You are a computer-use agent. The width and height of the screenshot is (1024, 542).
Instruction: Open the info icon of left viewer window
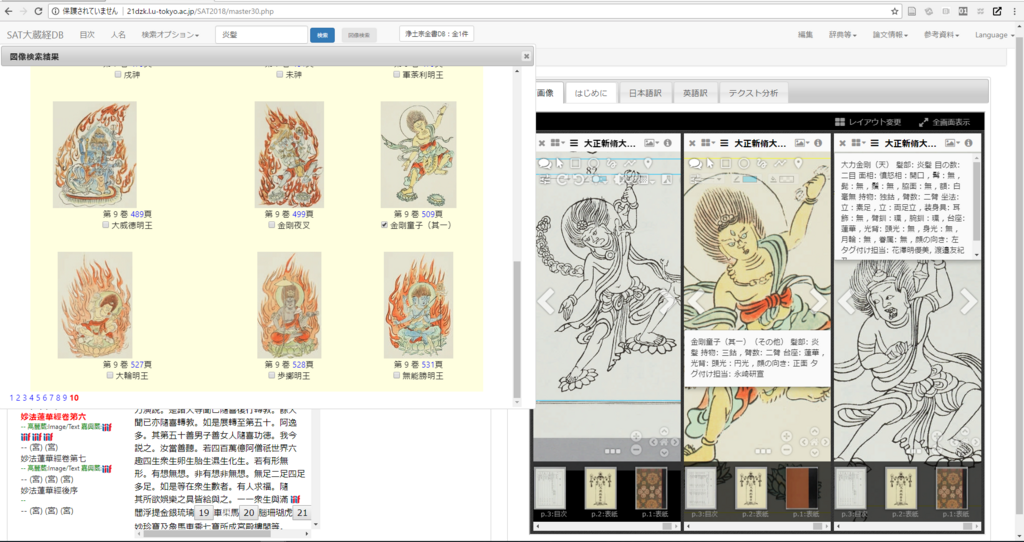click(x=667, y=143)
